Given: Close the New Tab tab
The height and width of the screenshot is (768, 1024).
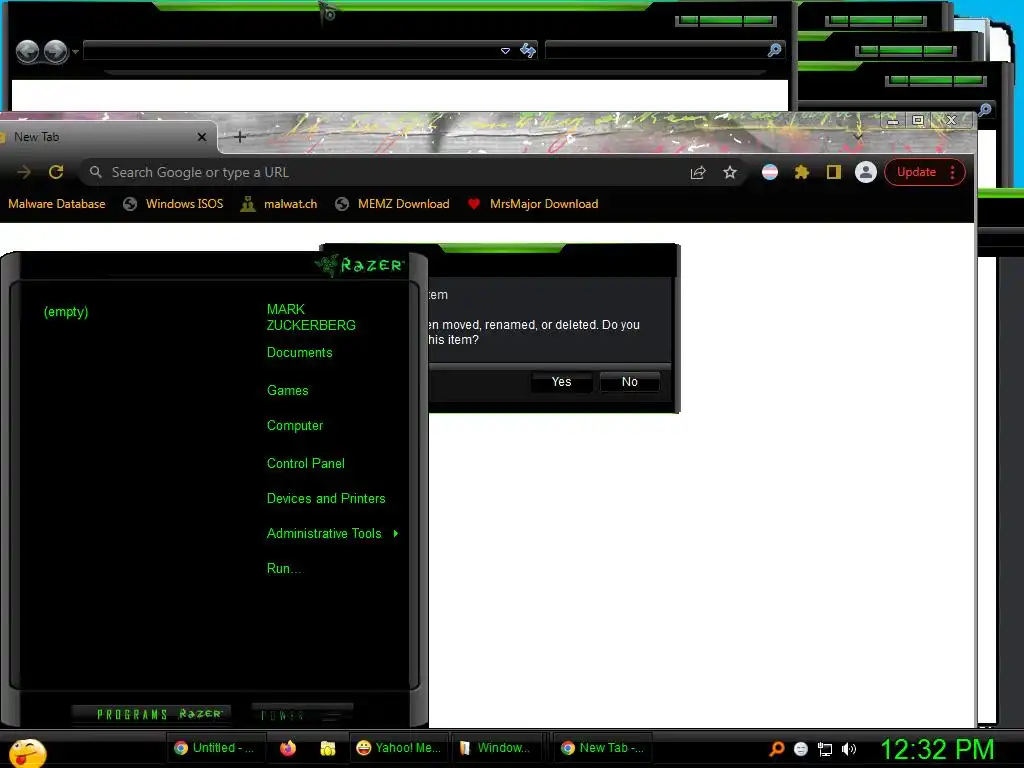Looking at the screenshot, I should [x=202, y=136].
